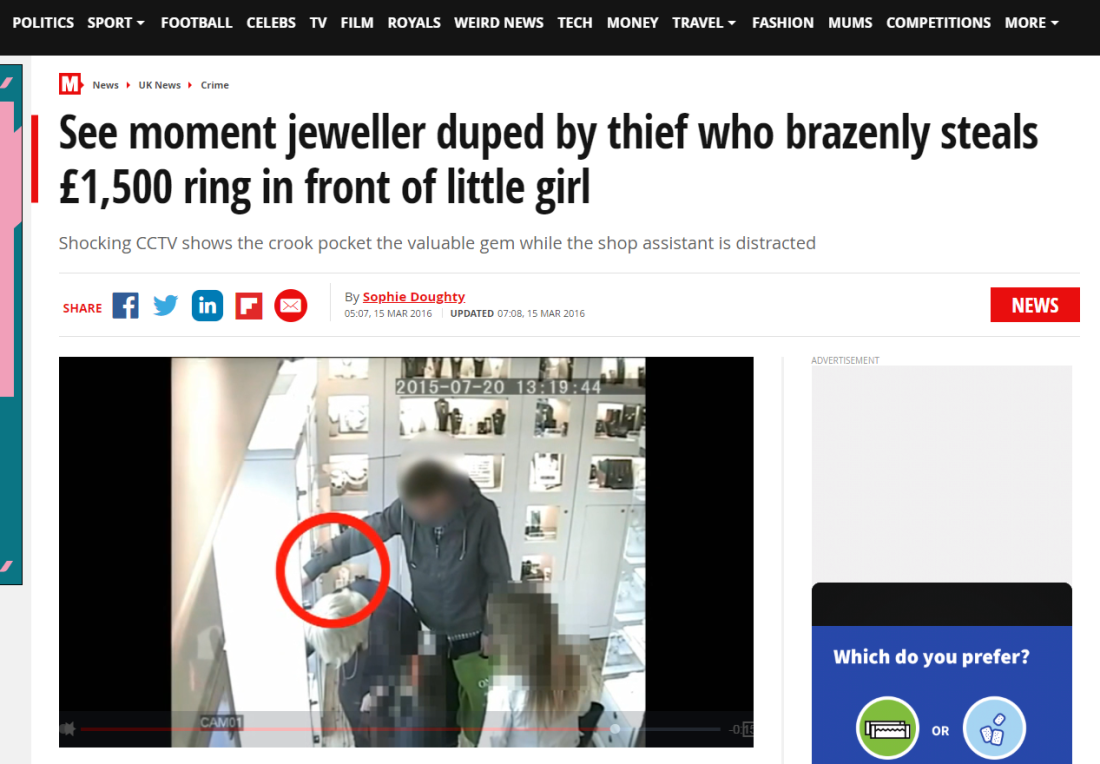
Task: Share article on Facebook
Action: [126, 306]
